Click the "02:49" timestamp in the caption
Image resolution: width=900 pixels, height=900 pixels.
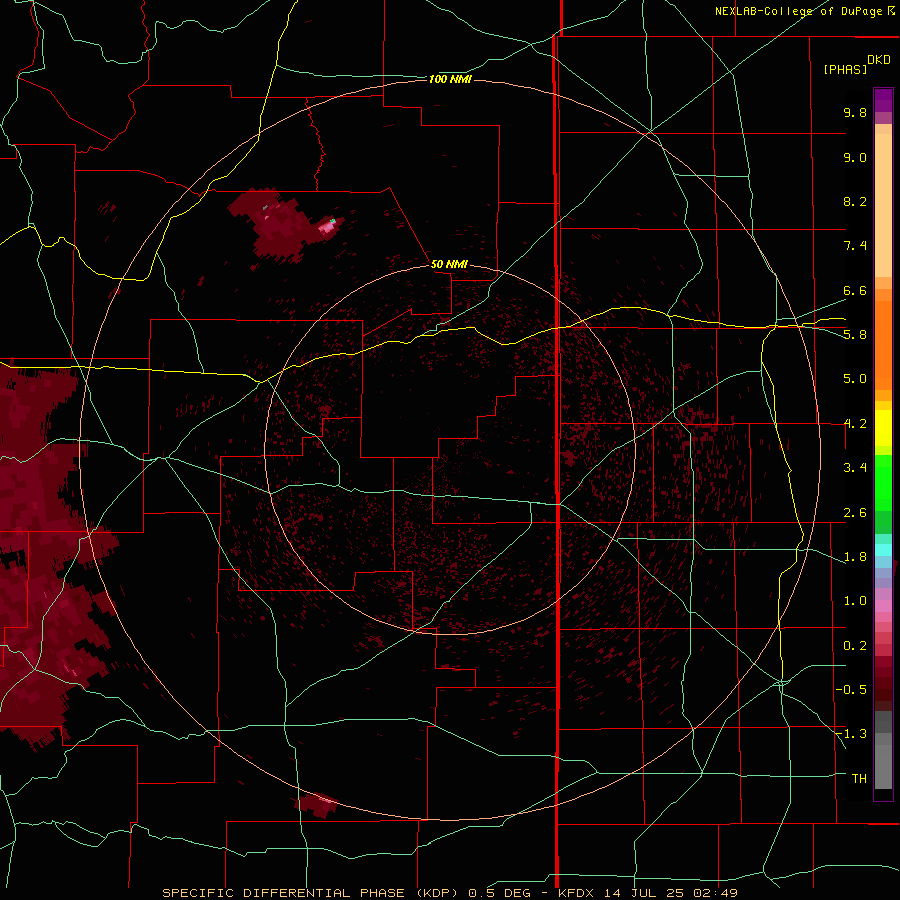[716, 893]
